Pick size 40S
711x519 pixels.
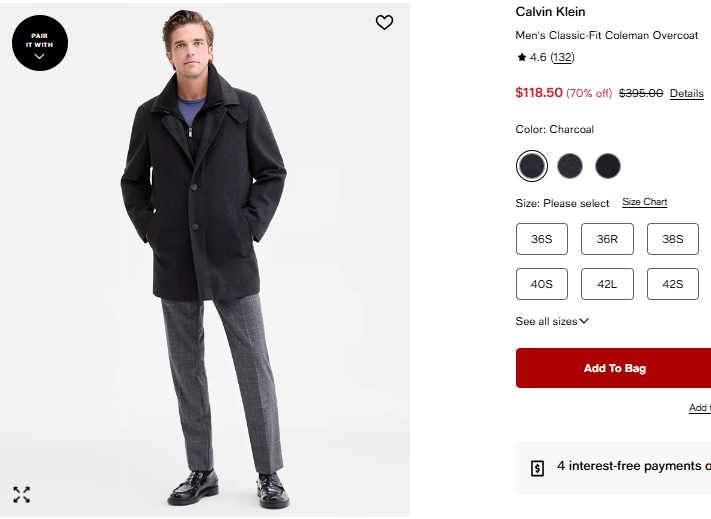[542, 284]
